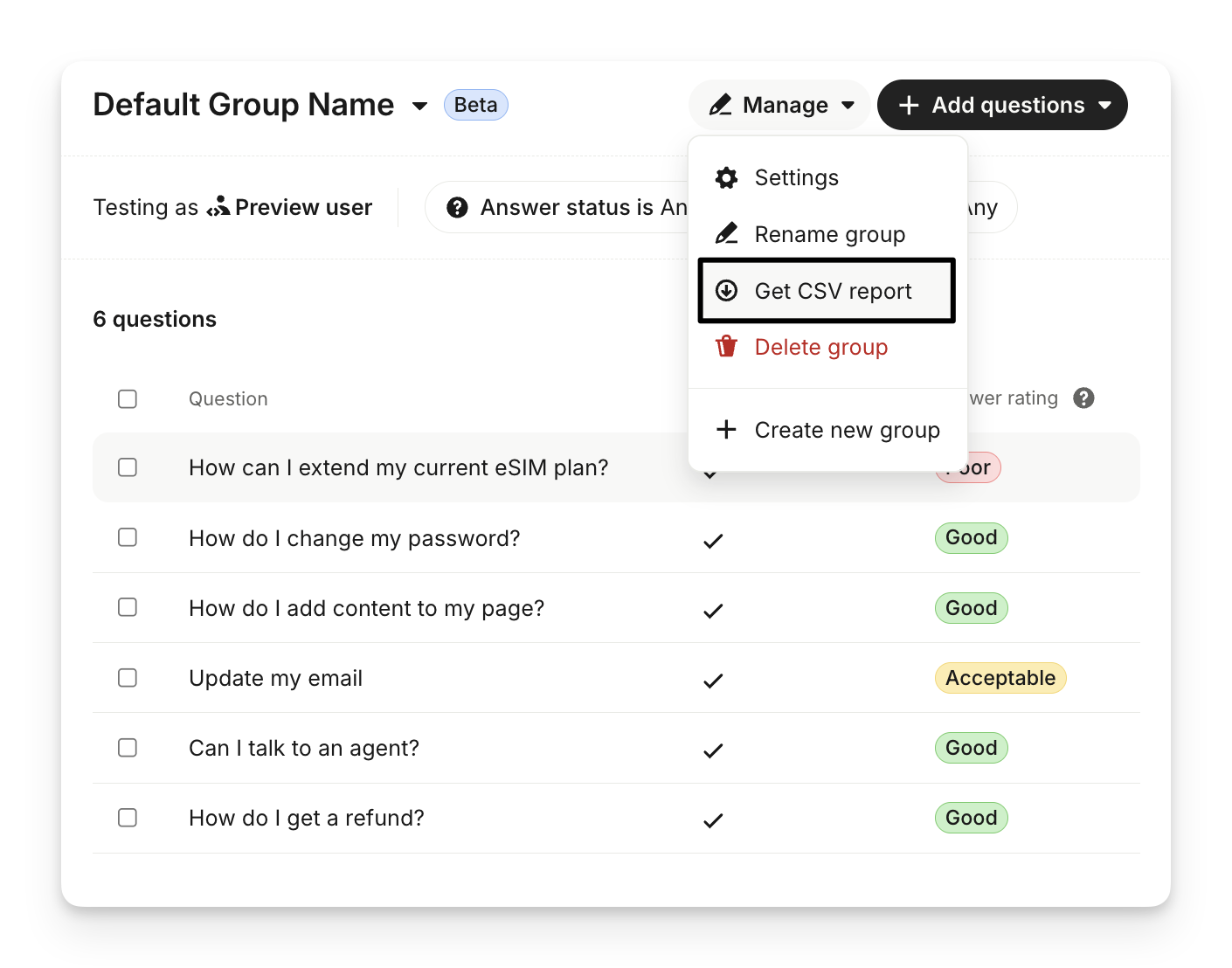This screenshot has width=1232, height=968.
Task: Choose Get CSV report from the menu
Action: (x=833, y=291)
